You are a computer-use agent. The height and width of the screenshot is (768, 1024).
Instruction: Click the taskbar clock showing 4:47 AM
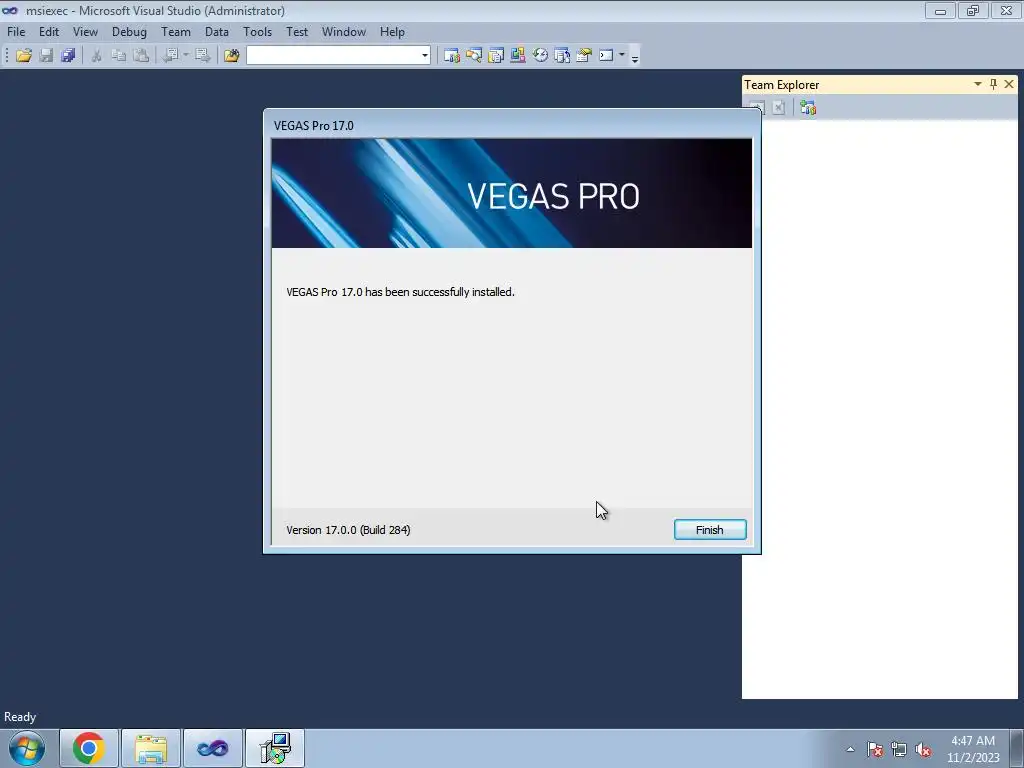coord(973,748)
